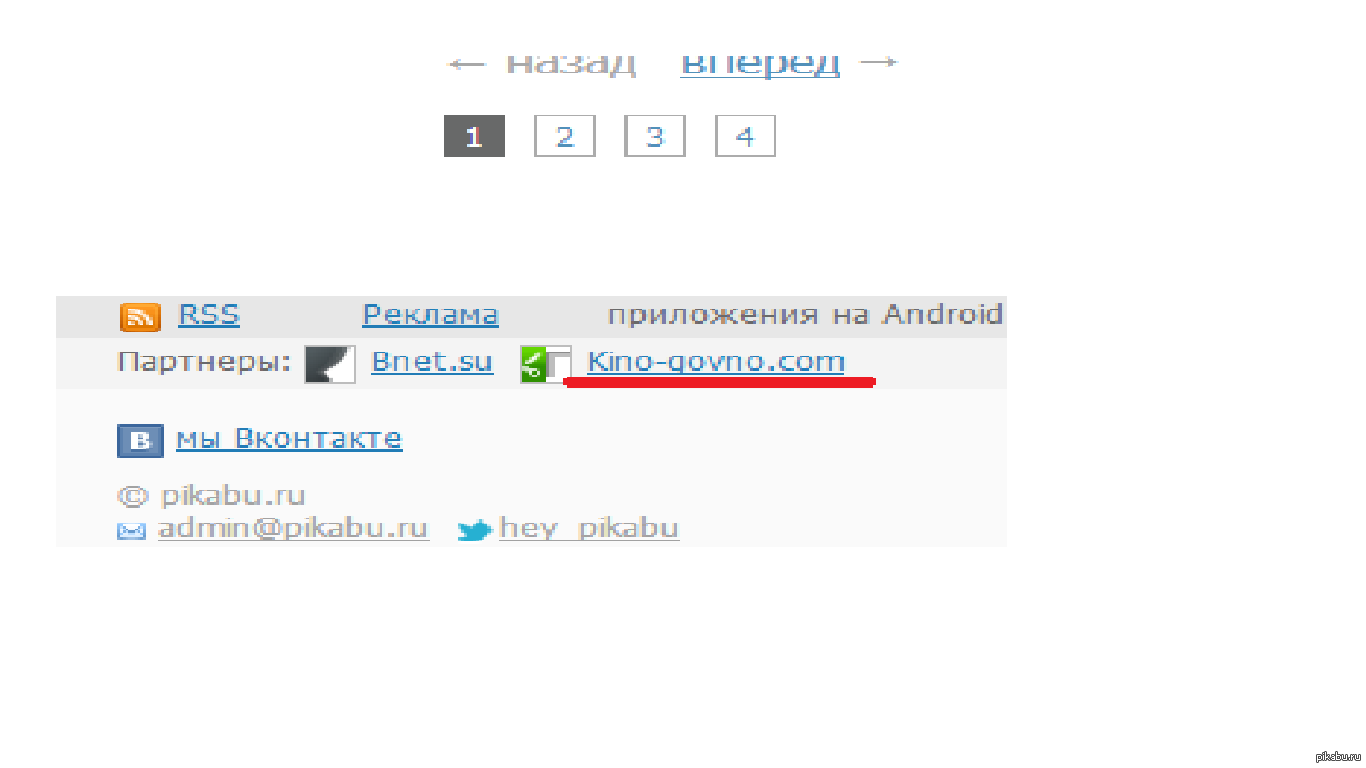Viewport: 1366px width, 768px height.
Task: Go to page 4
Action: 745,136
